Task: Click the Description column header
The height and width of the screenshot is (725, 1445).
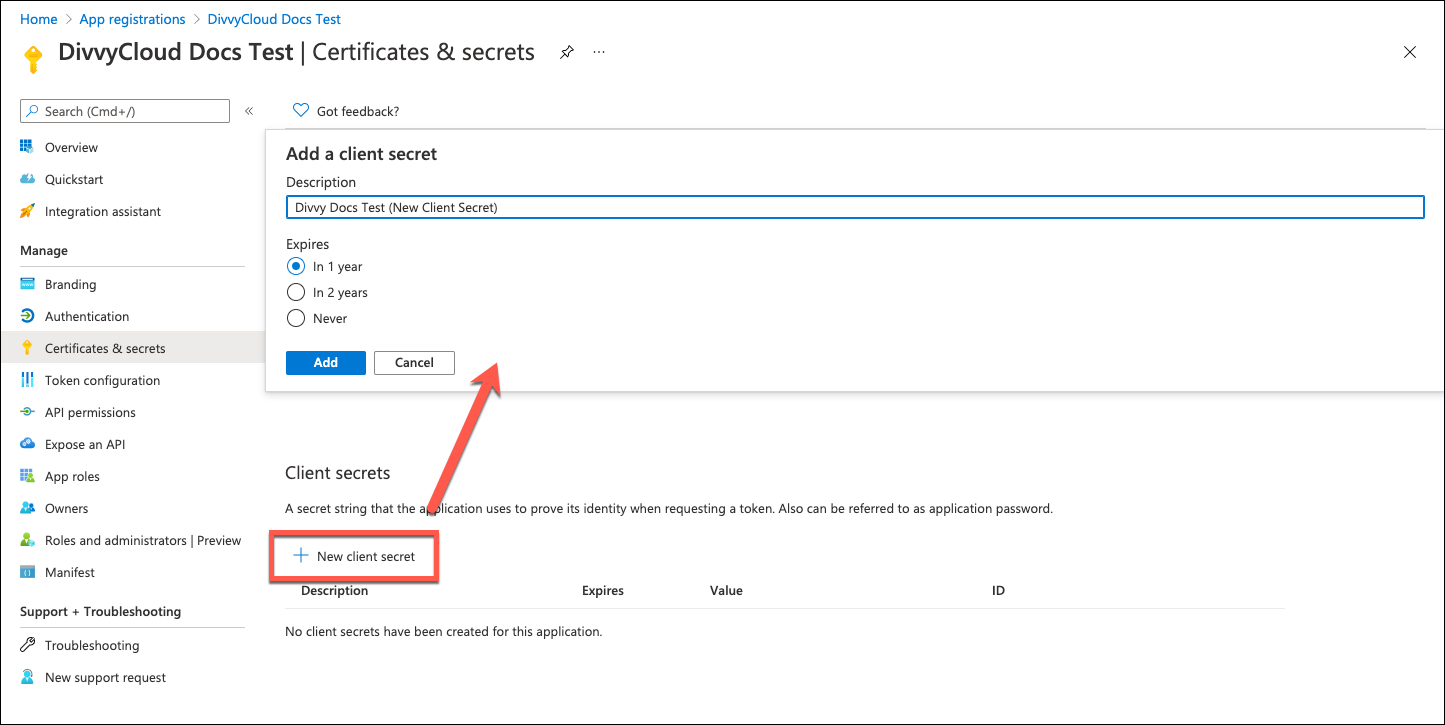Action: tap(335, 590)
